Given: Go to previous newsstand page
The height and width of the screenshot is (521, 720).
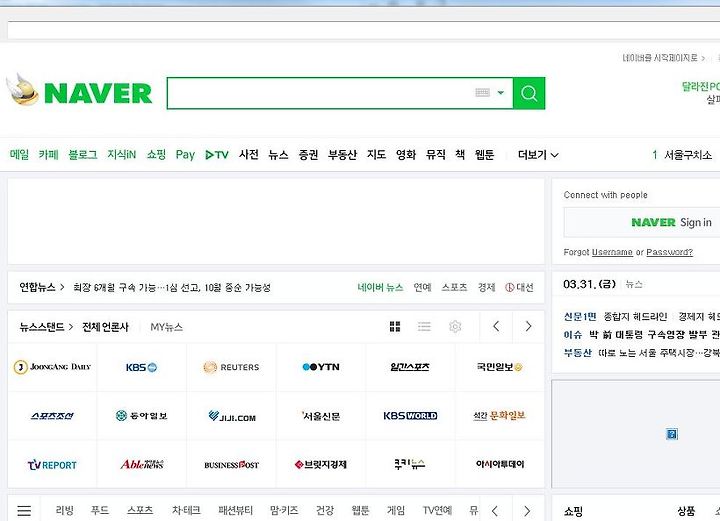Looking at the screenshot, I should 496,326.
